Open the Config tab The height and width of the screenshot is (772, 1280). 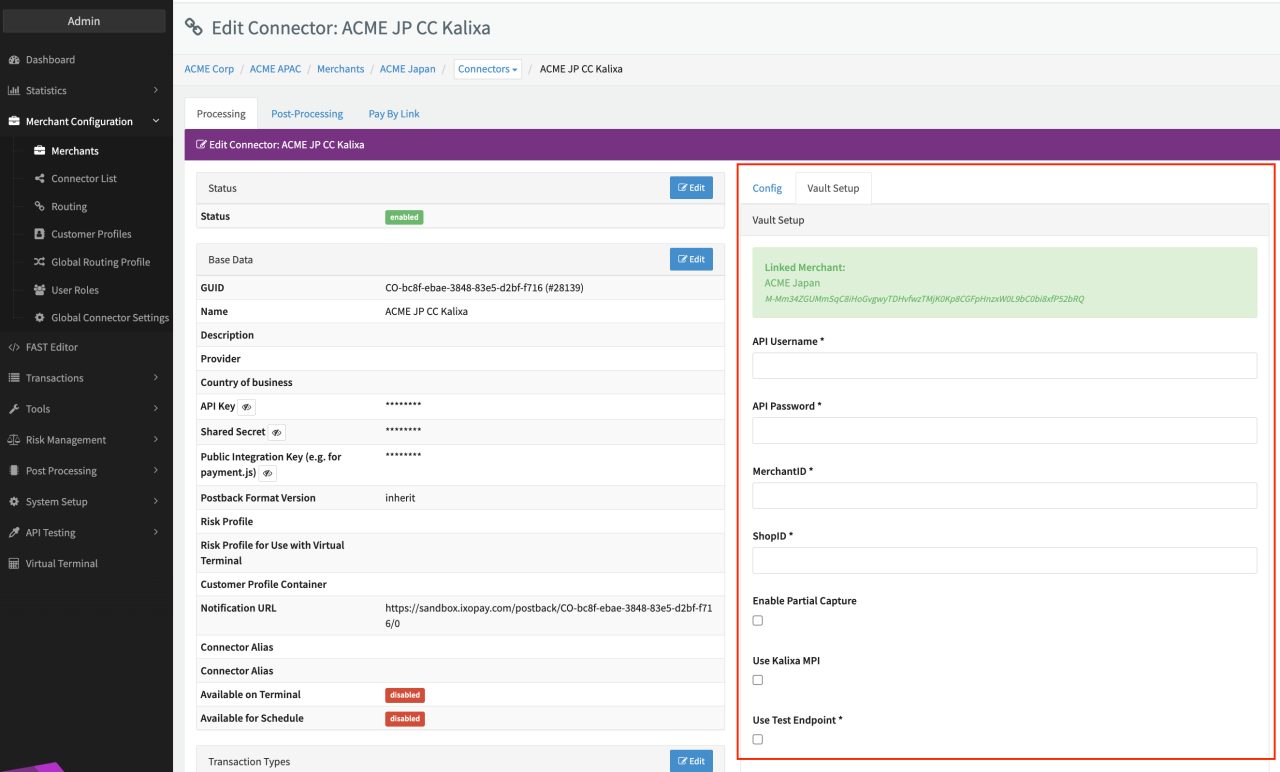[x=767, y=188]
